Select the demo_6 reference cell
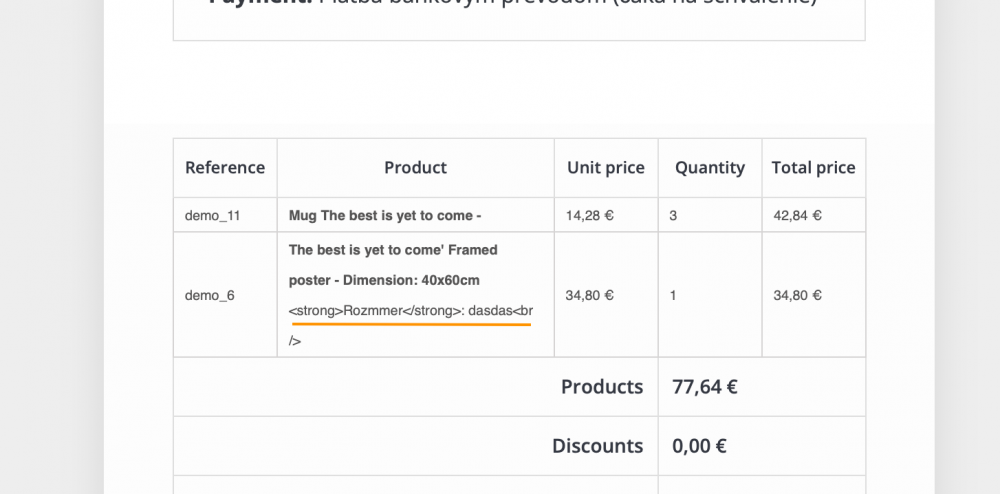Screen dimensions: 1000x494 click(x=210, y=295)
